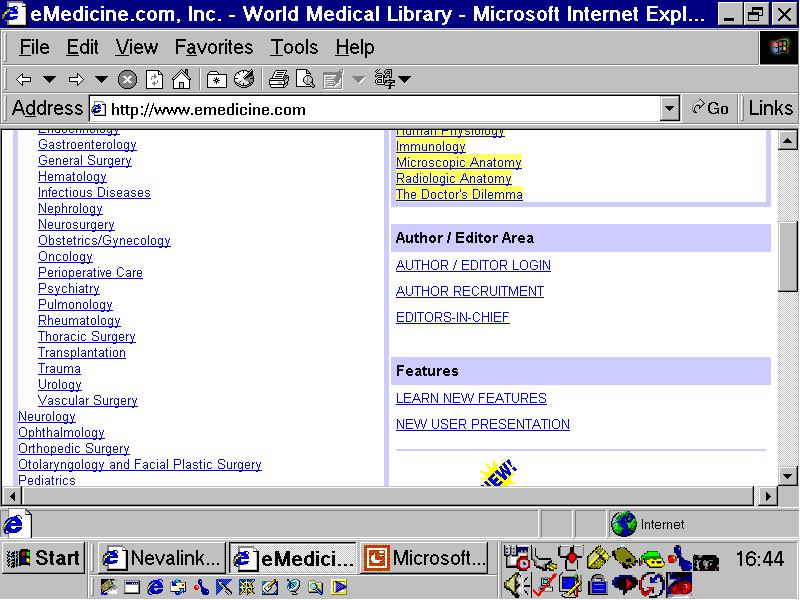Open the encoding icon's dropdown arrow
The image size is (800, 600).
[405, 79]
